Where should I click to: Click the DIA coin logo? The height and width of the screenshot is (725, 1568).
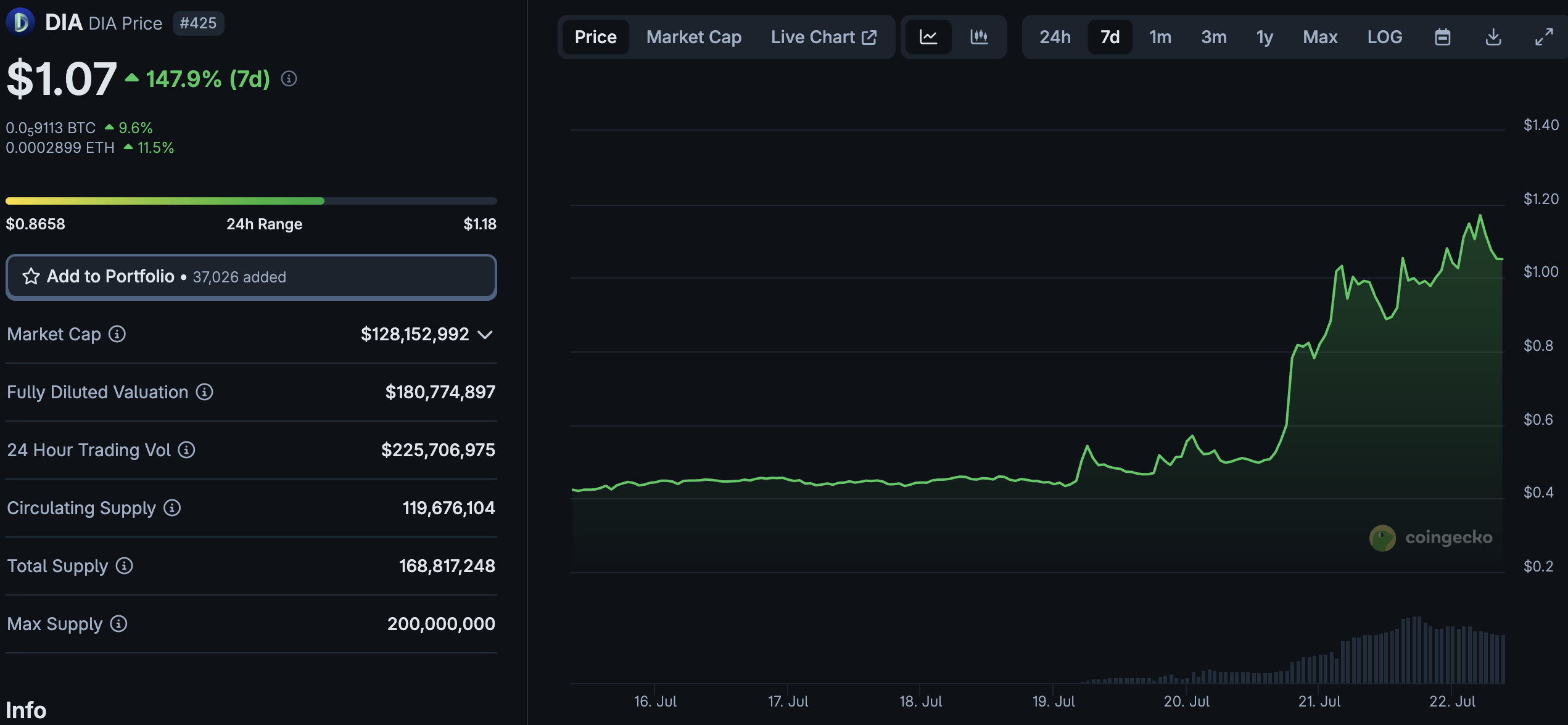coord(20,22)
